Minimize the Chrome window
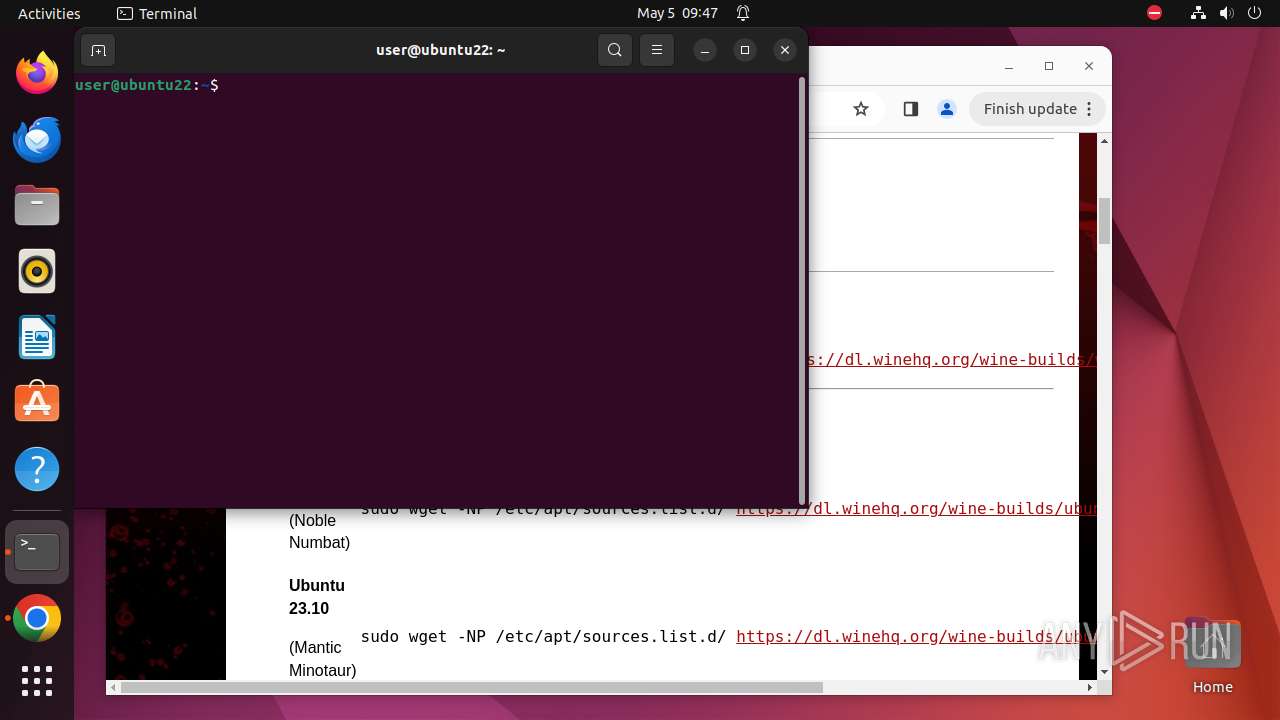The image size is (1280, 720). click(1008, 66)
